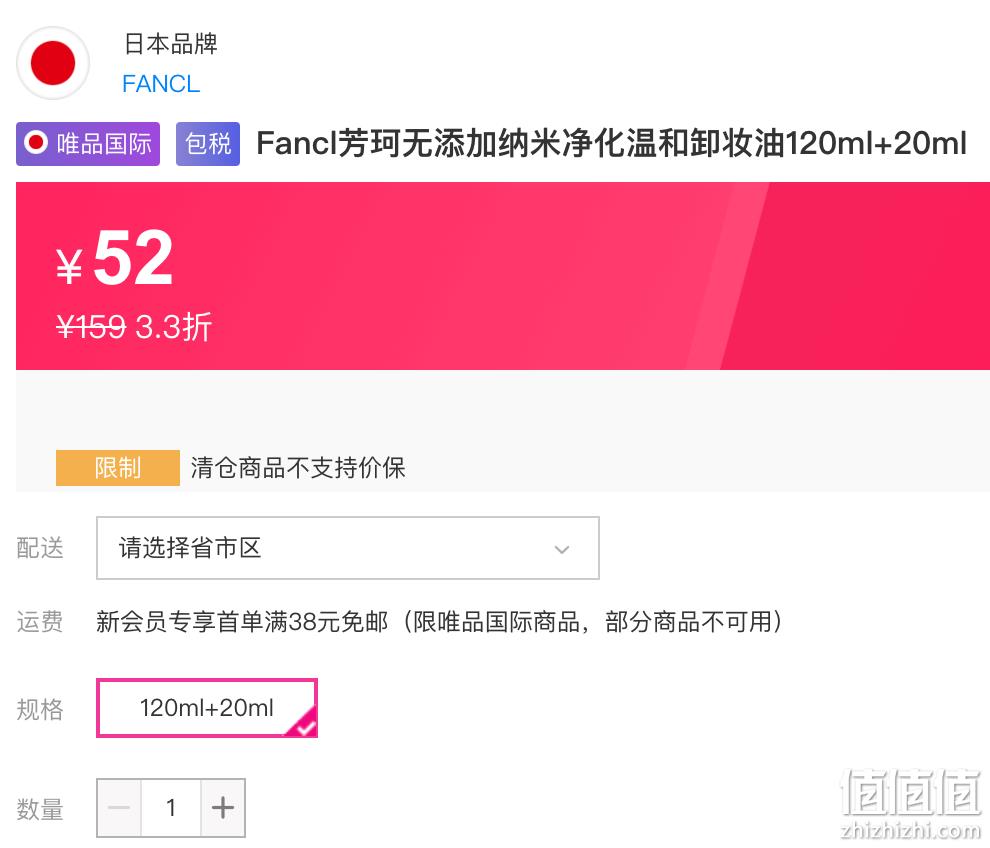
Task: Select the 120ml+20ml specification option
Action: [x=207, y=708]
